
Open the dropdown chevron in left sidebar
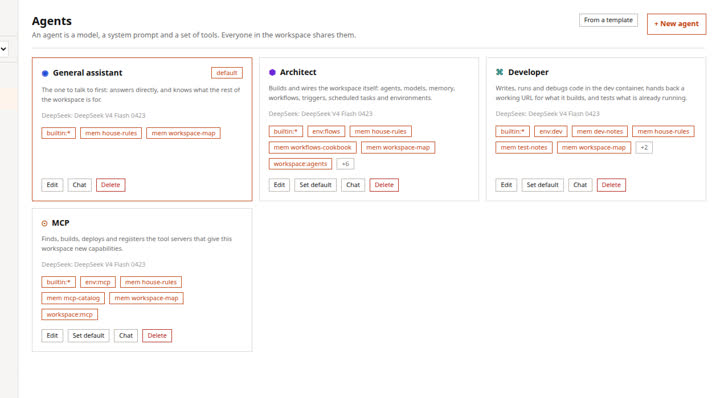(4, 49)
